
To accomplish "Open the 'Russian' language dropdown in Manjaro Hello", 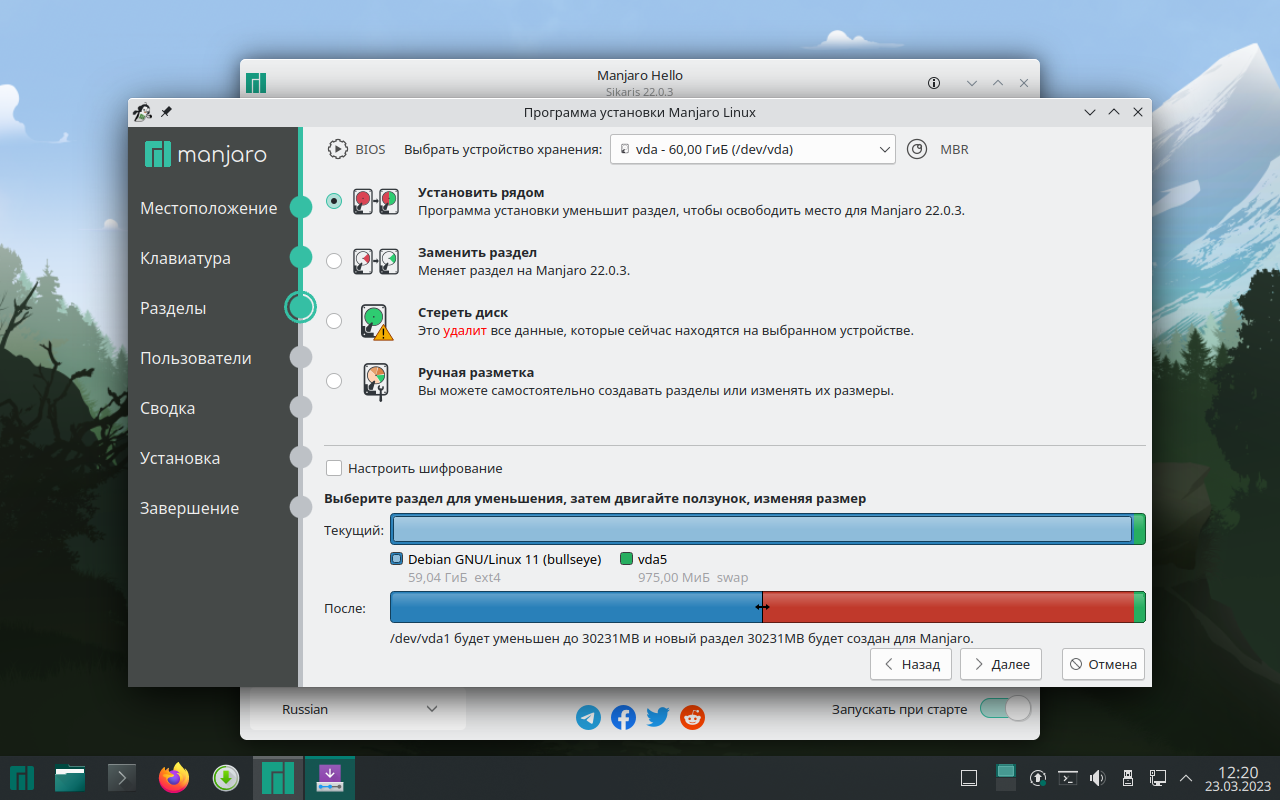I will click(357, 709).
